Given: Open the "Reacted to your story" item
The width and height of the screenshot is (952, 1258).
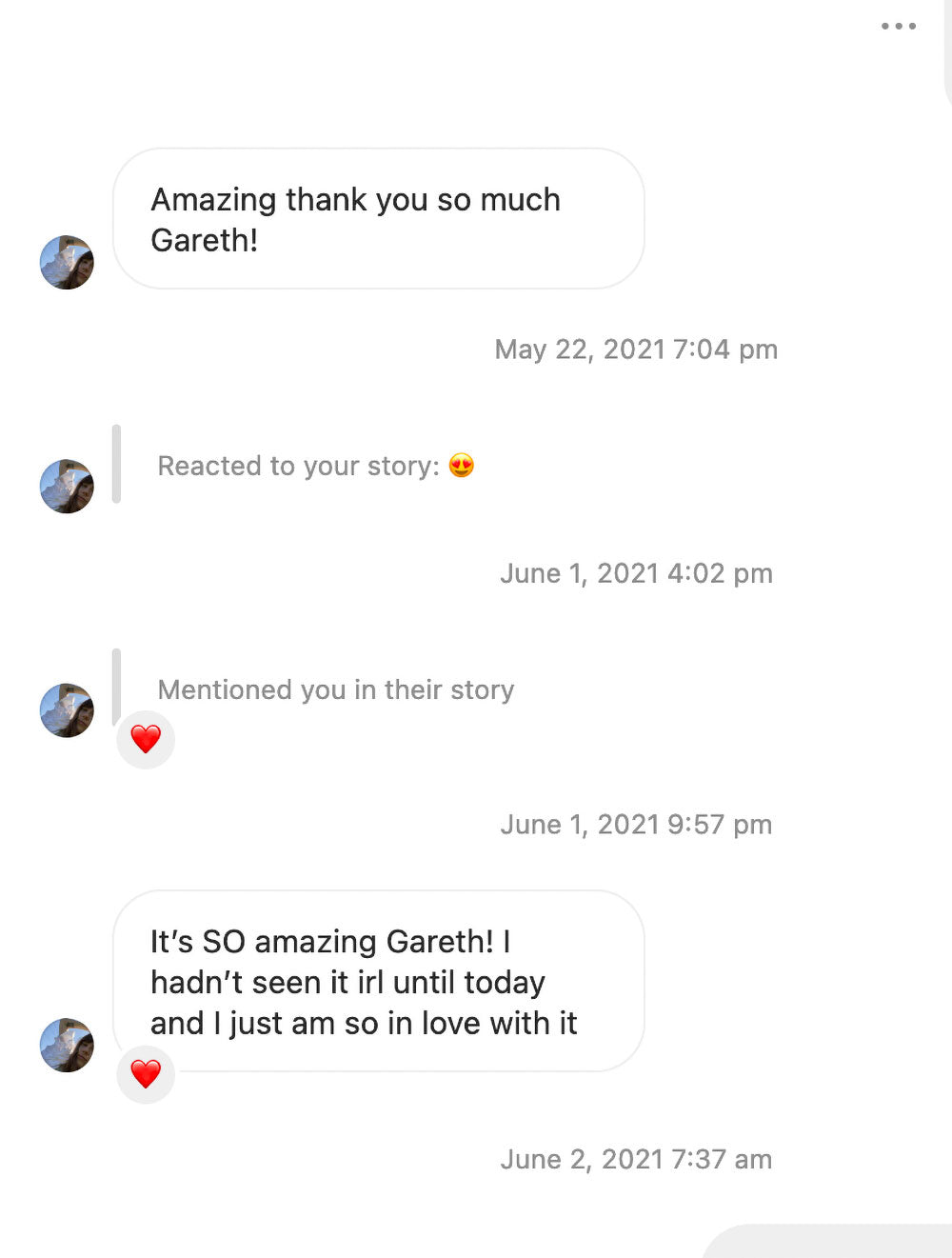Looking at the screenshot, I should coord(298,466).
